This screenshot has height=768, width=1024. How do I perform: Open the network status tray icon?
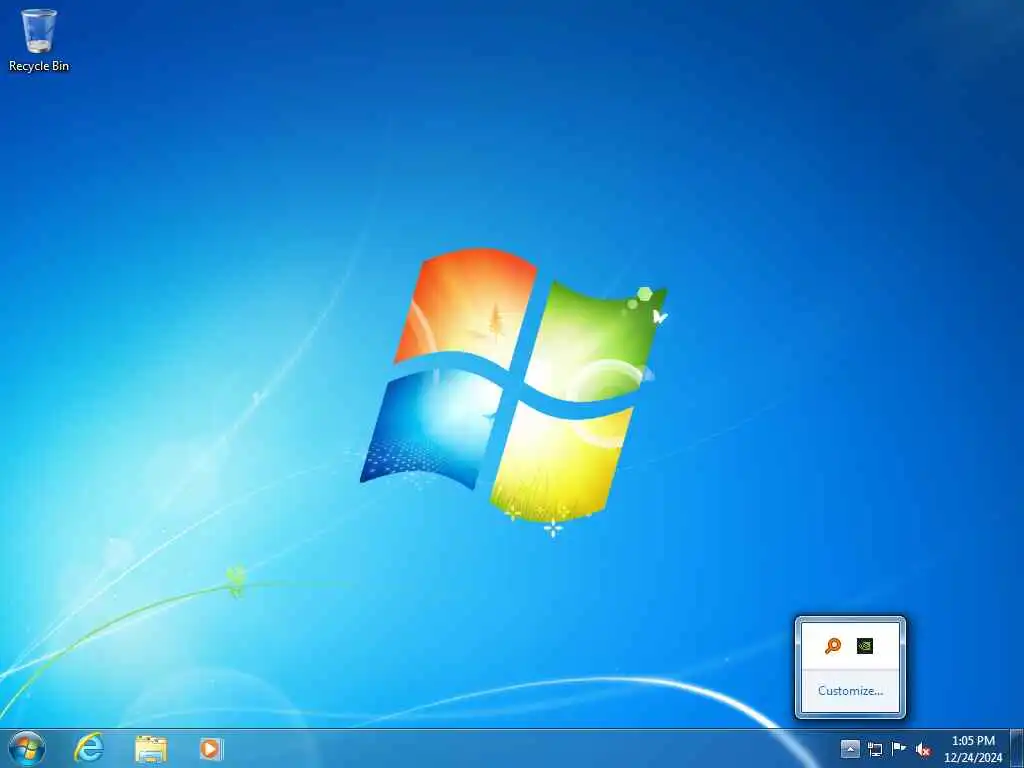874,749
